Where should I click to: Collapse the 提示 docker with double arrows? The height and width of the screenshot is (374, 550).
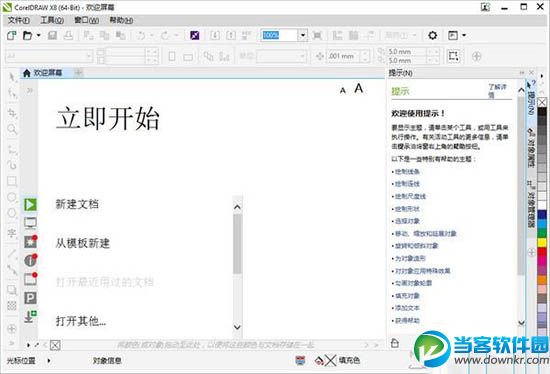pyautogui.click(x=522, y=73)
